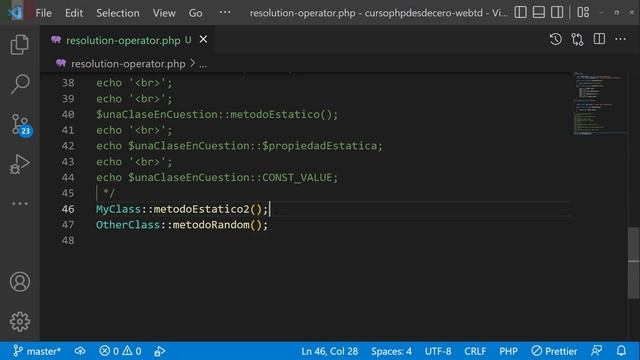The image size is (640, 360).
Task: Expand the breadcrumb ellipsis symbol path
Action: (203, 64)
